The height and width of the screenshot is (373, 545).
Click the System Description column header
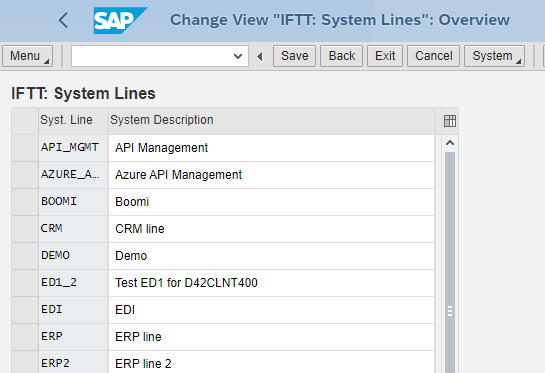(x=271, y=120)
